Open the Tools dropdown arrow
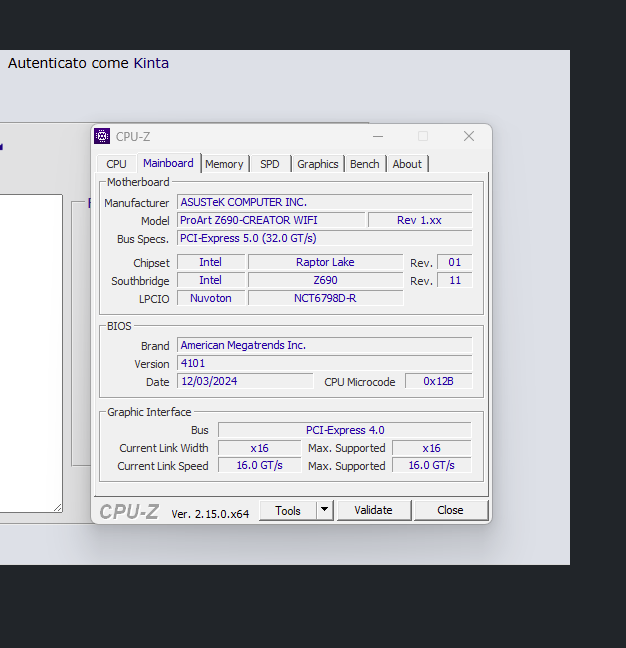 coord(325,510)
